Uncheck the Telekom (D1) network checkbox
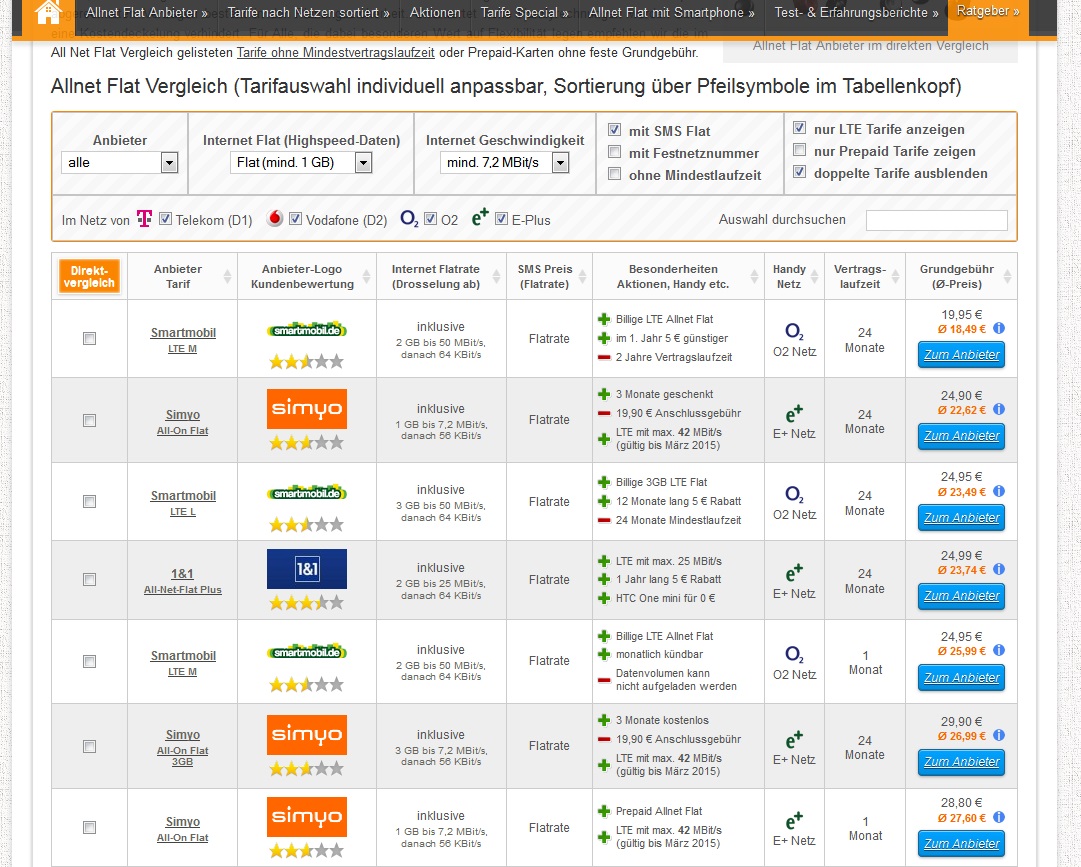Image resolution: width=1081 pixels, height=867 pixels. (165, 218)
